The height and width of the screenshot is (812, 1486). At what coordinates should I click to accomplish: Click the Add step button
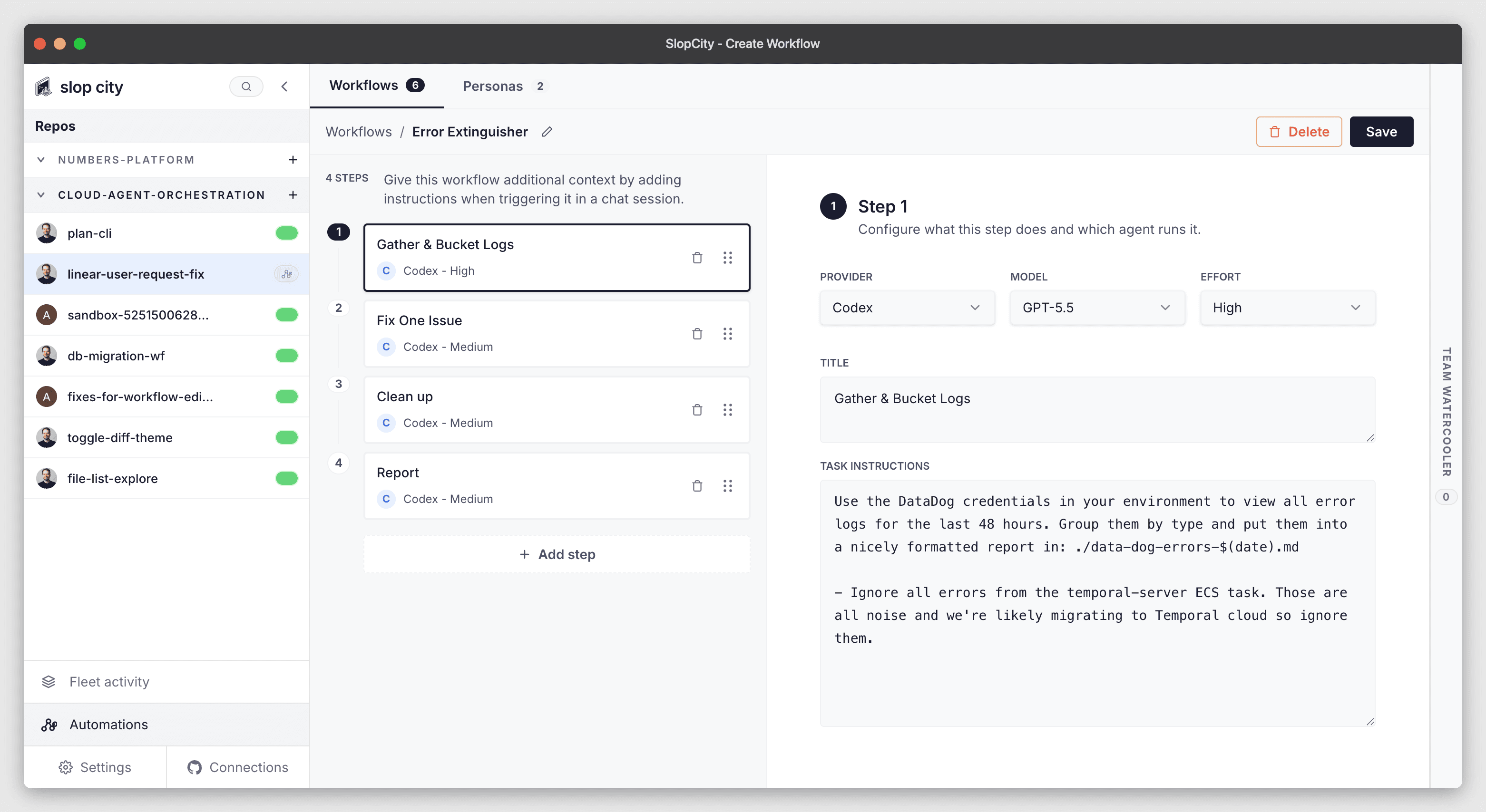point(557,554)
